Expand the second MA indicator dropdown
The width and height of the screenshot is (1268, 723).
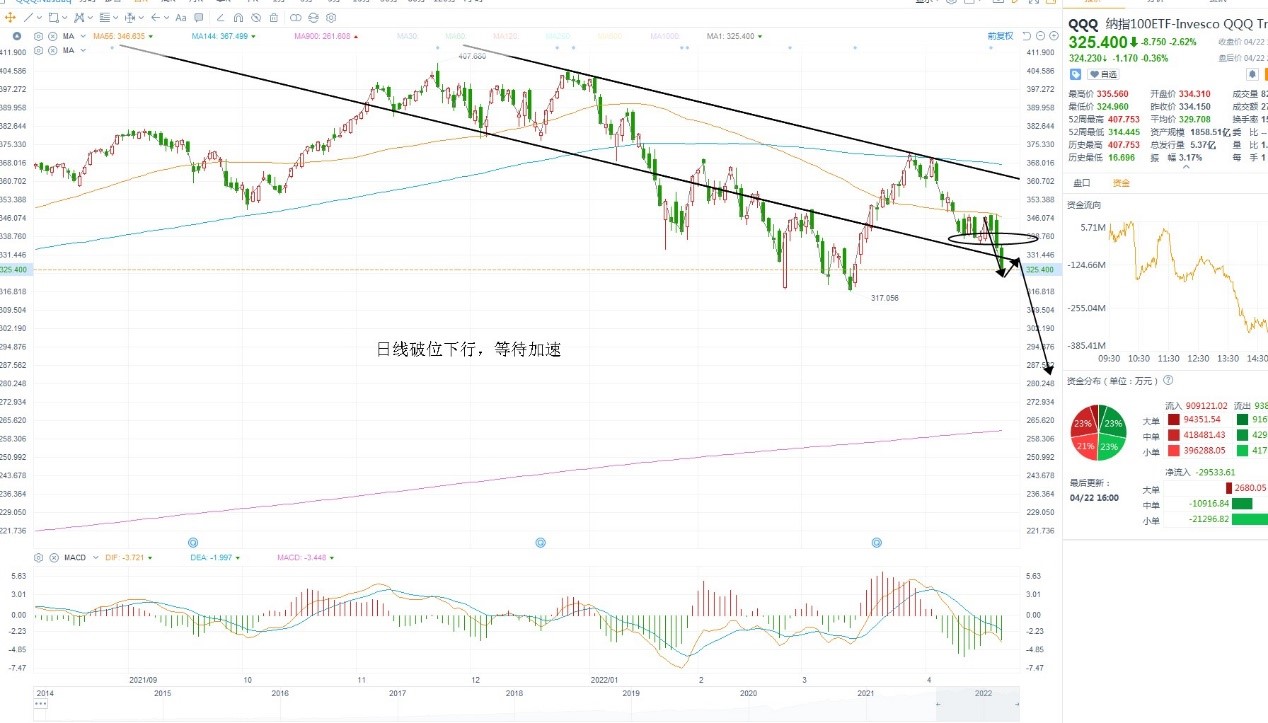pos(83,50)
